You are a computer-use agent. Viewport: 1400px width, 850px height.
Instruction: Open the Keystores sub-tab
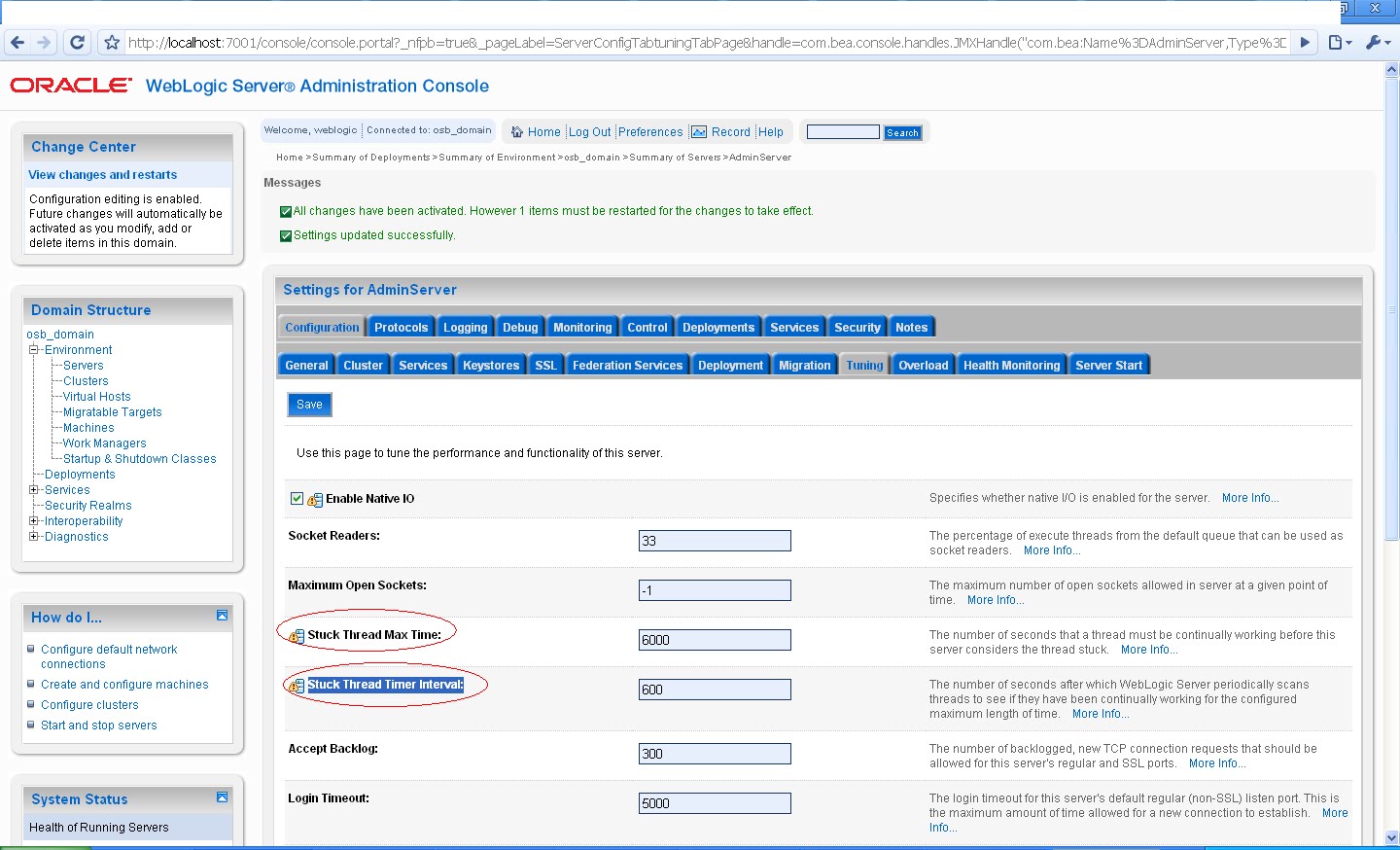[491, 366]
